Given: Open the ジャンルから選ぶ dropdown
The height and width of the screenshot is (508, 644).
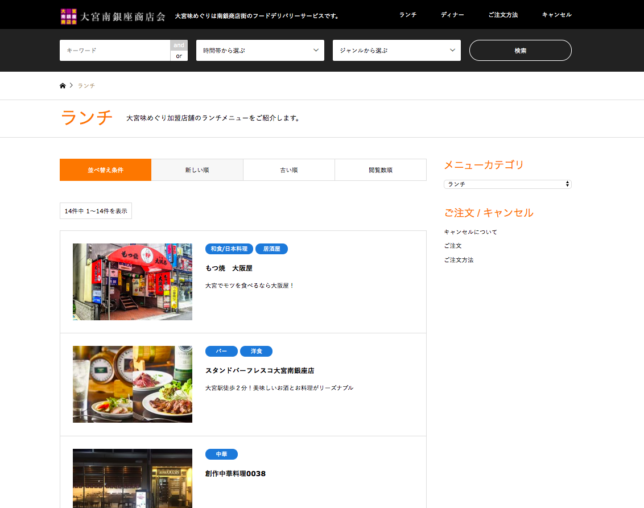Looking at the screenshot, I should [x=396, y=50].
